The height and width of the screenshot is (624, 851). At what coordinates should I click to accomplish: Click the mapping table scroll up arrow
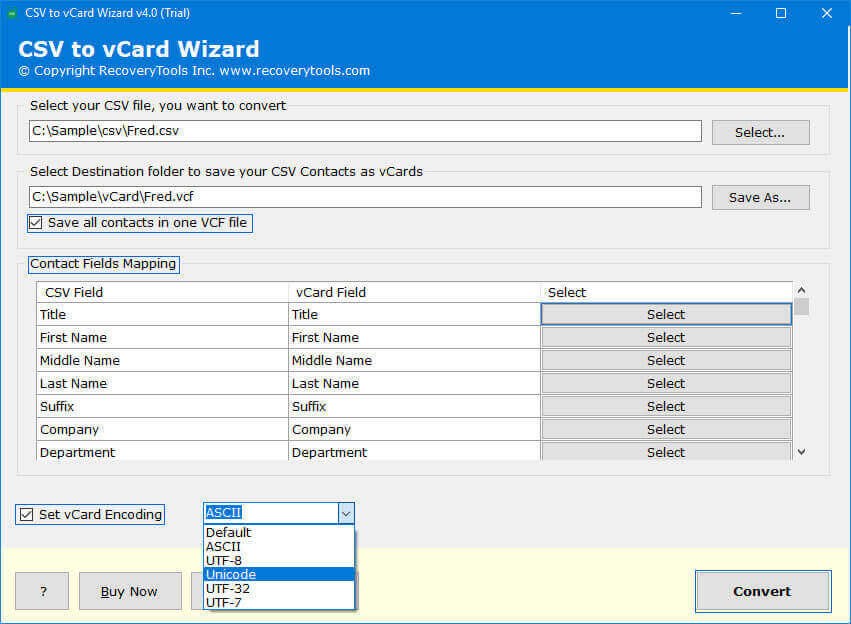(801, 290)
